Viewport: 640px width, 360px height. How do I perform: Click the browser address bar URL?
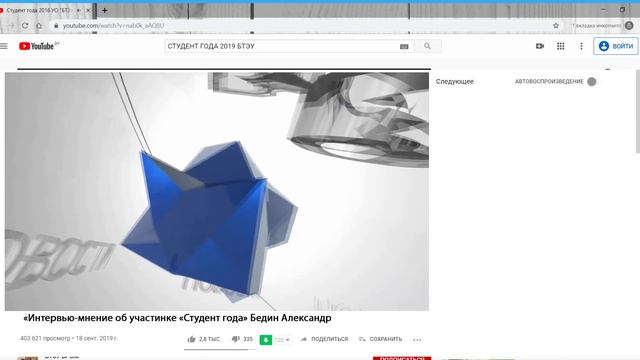coord(113,26)
